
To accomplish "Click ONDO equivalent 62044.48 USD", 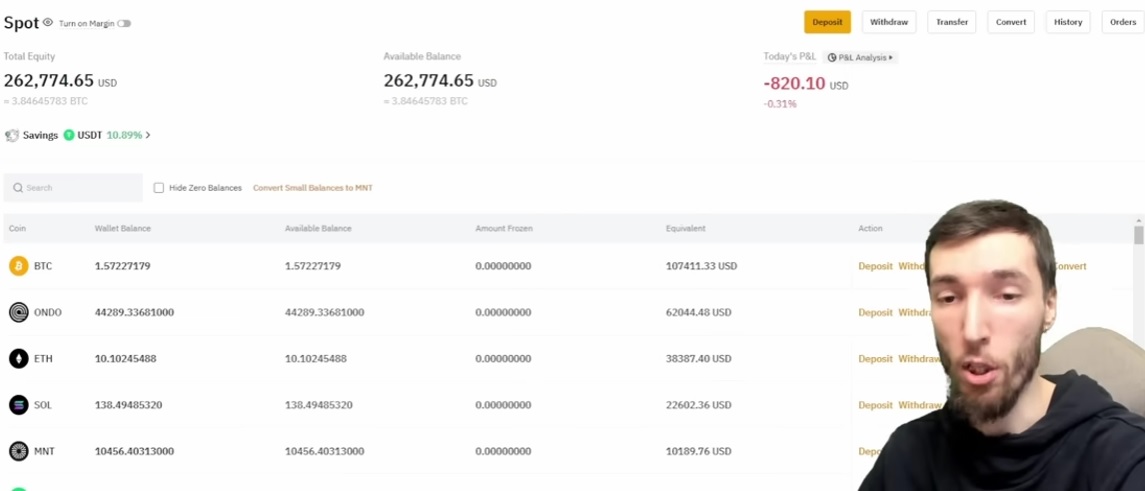I will click(x=698, y=312).
